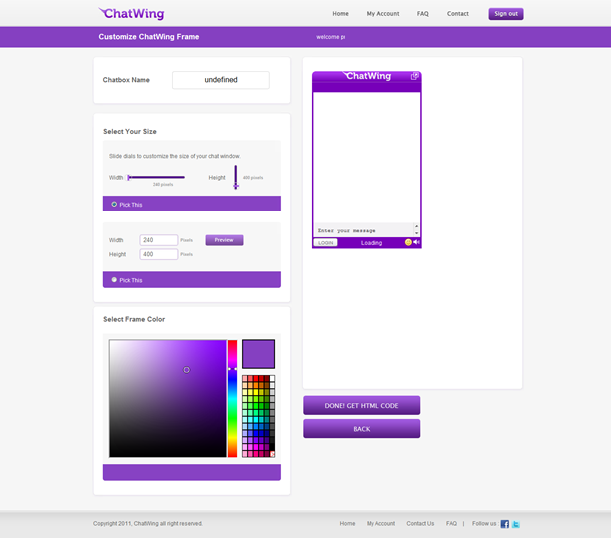Open the Twitter follow icon in footer

coord(516,523)
